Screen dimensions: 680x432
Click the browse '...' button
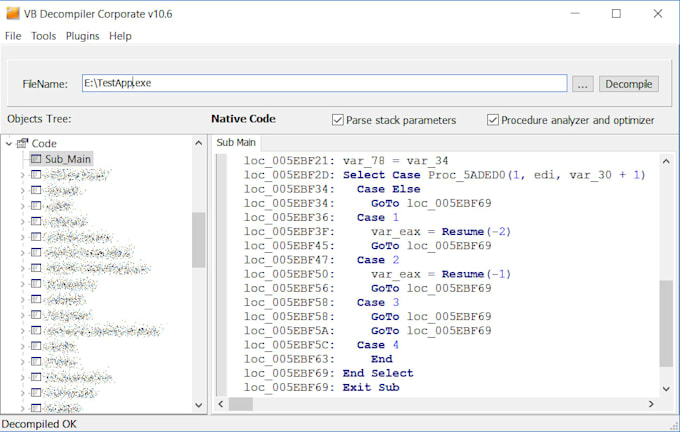point(582,84)
